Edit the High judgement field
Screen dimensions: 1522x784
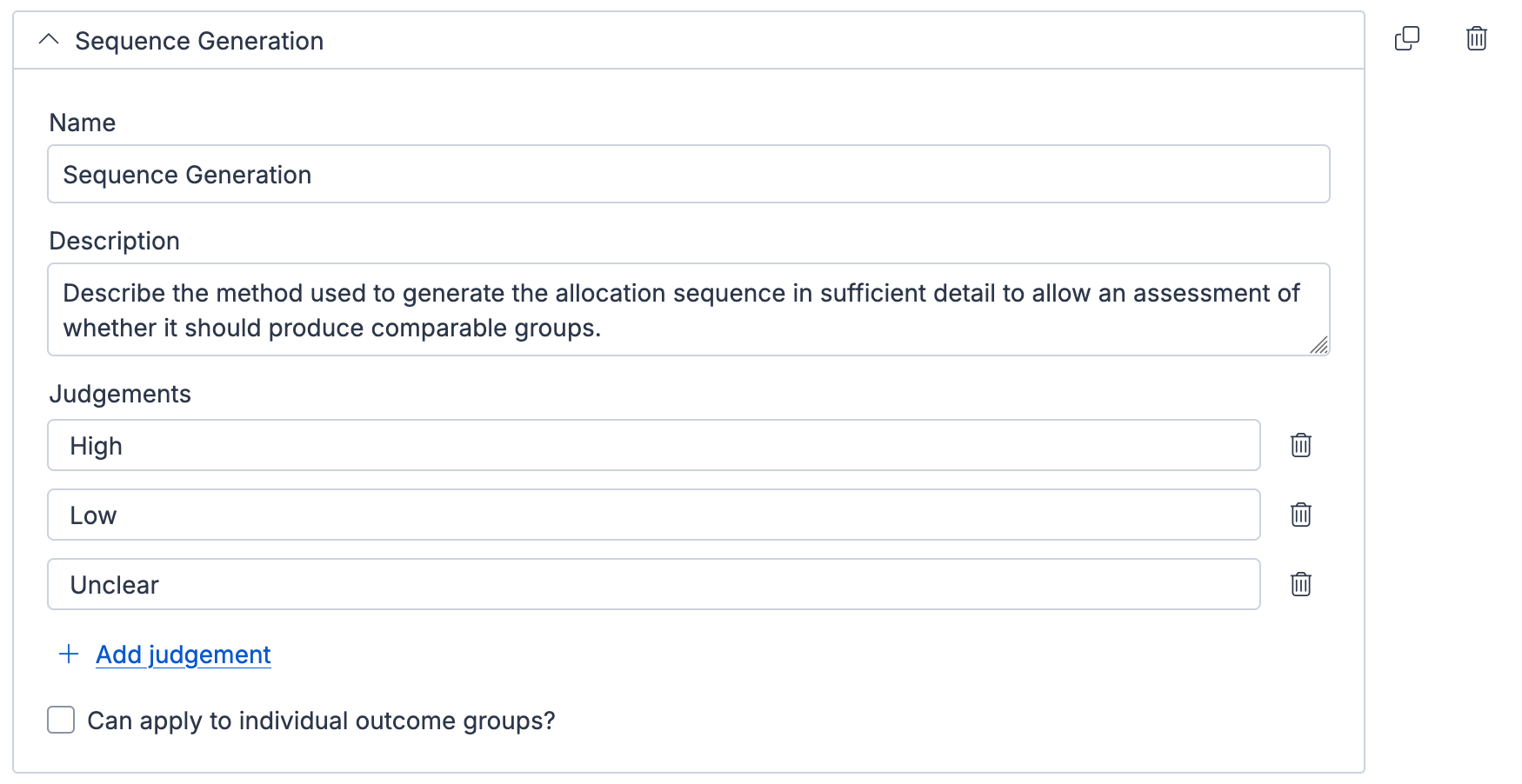tap(653, 446)
